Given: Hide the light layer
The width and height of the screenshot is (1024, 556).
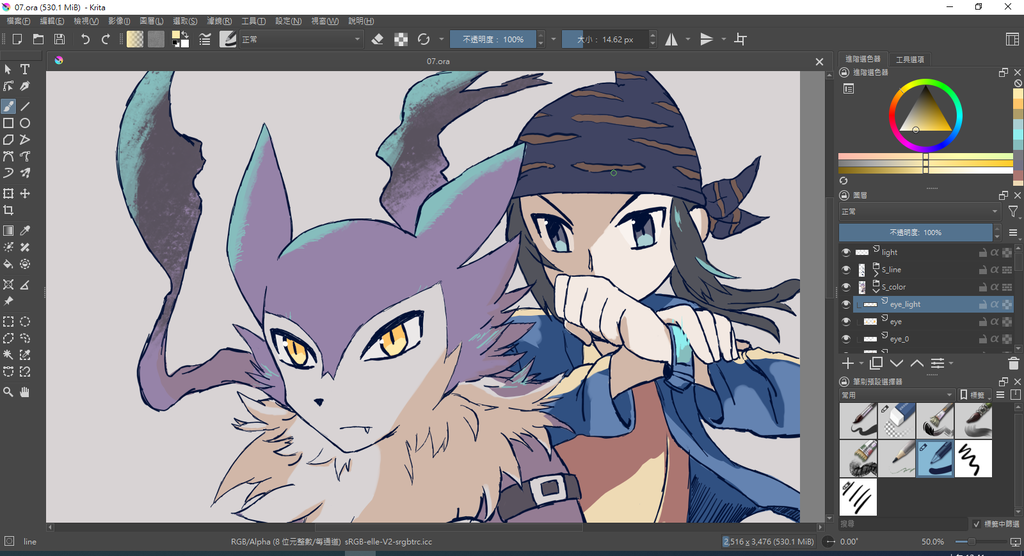Looking at the screenshot, I should tap(846, 252).
